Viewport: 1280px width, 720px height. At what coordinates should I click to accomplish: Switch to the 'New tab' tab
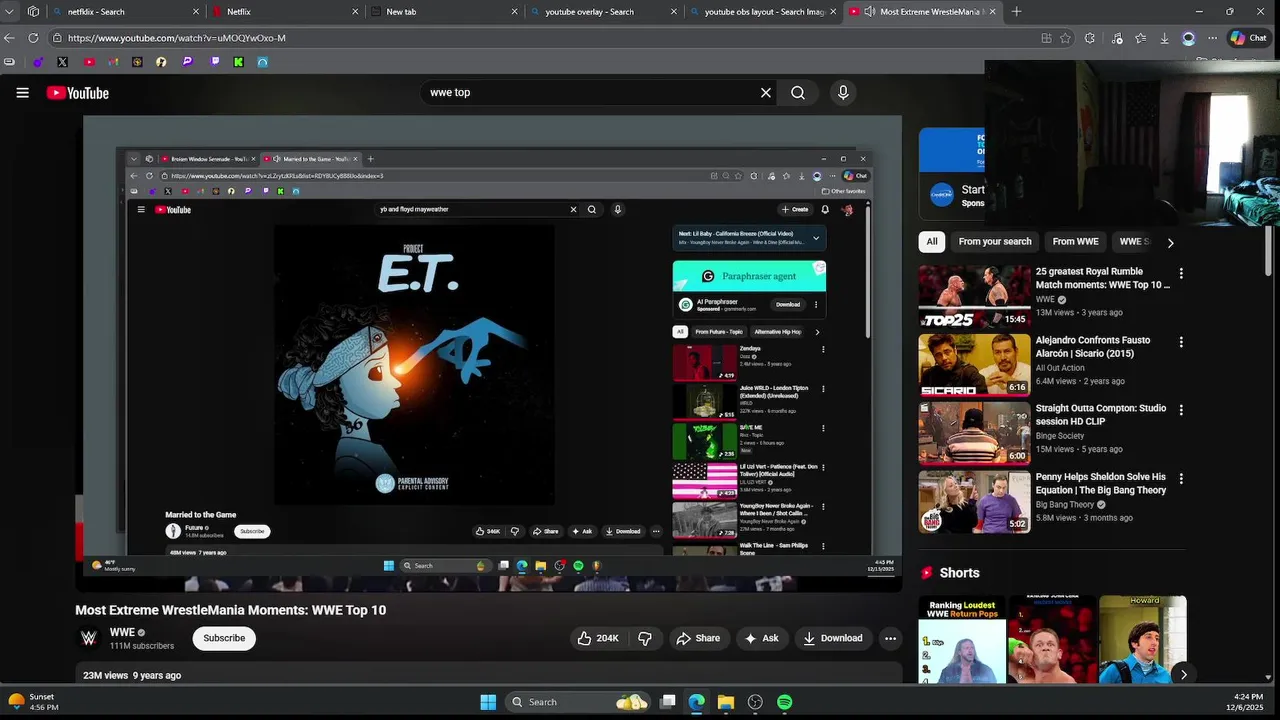(x=444, y=12)
